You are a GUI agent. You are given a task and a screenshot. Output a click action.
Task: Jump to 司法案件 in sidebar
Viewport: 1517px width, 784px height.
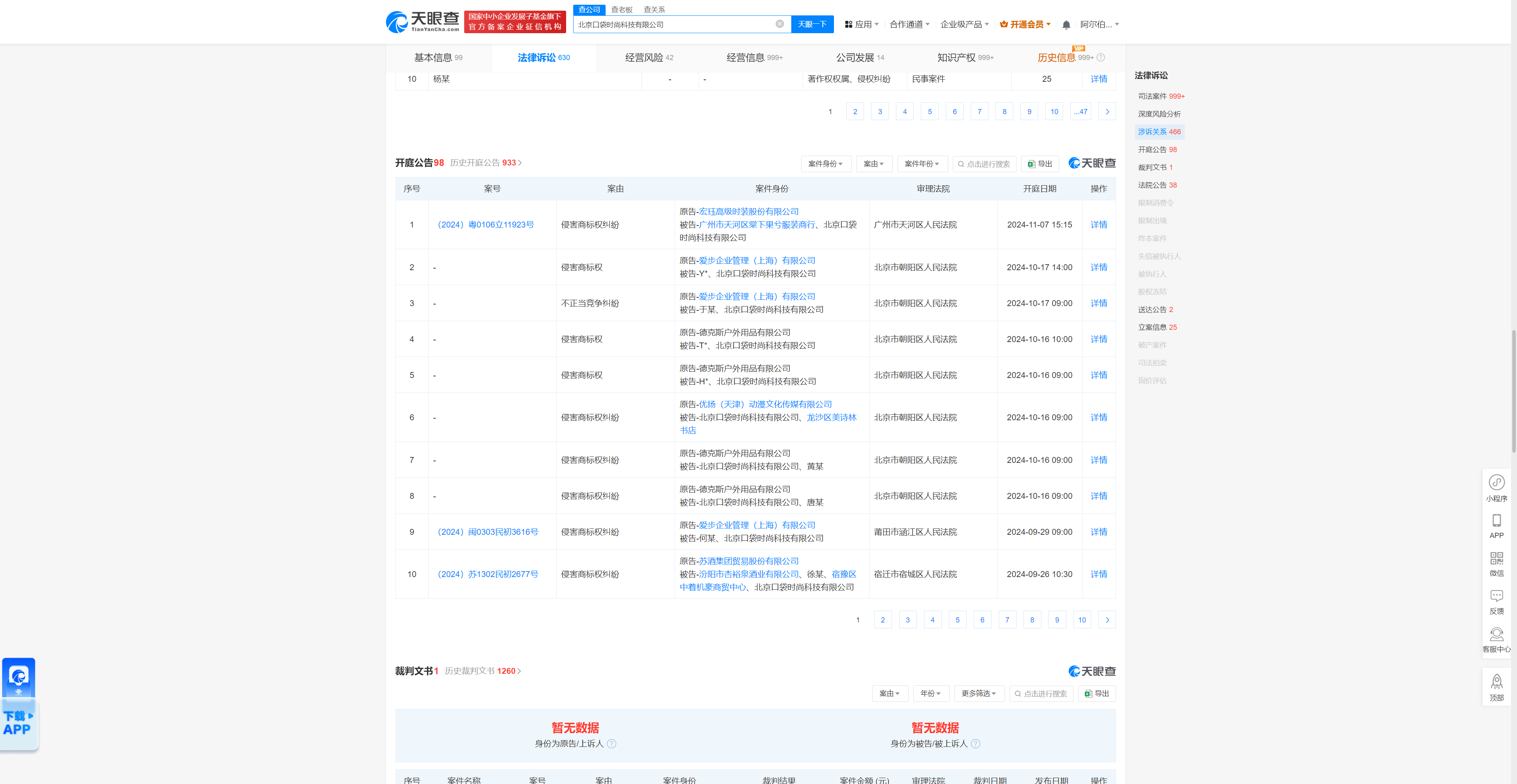click(1161, 96)
